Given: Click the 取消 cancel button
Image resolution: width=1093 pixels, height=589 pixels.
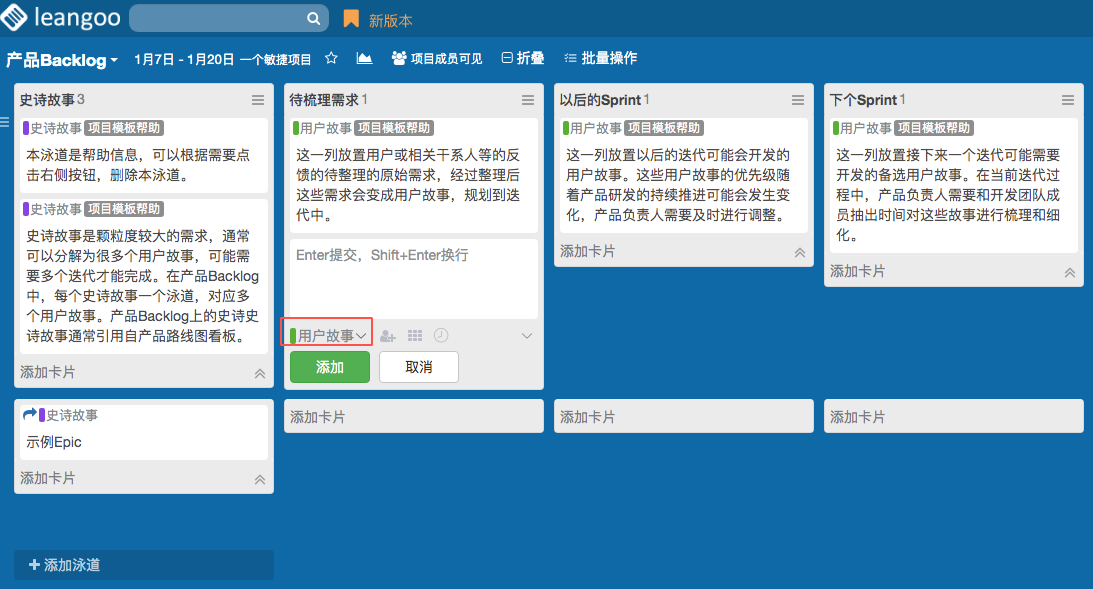Looking at the screenshot, I should click(x=418, y=367).
